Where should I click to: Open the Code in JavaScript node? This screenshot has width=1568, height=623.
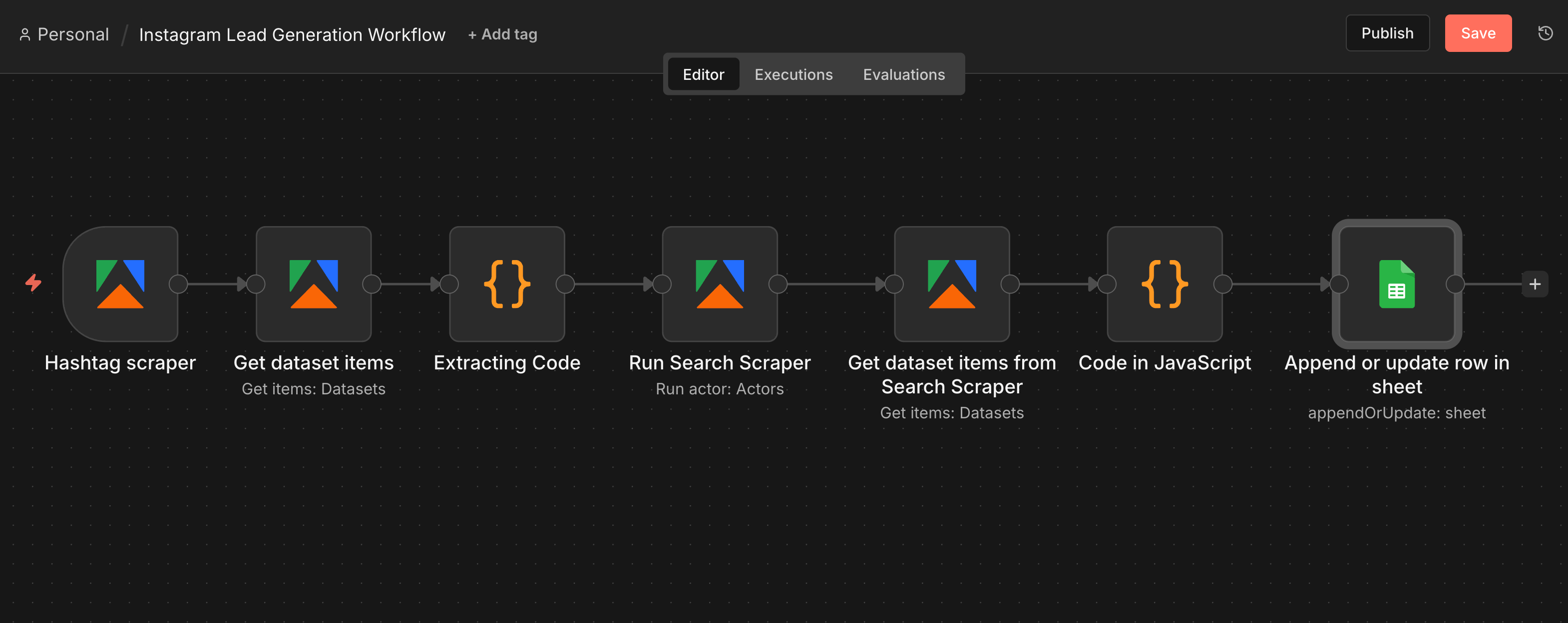(1165, 284)
